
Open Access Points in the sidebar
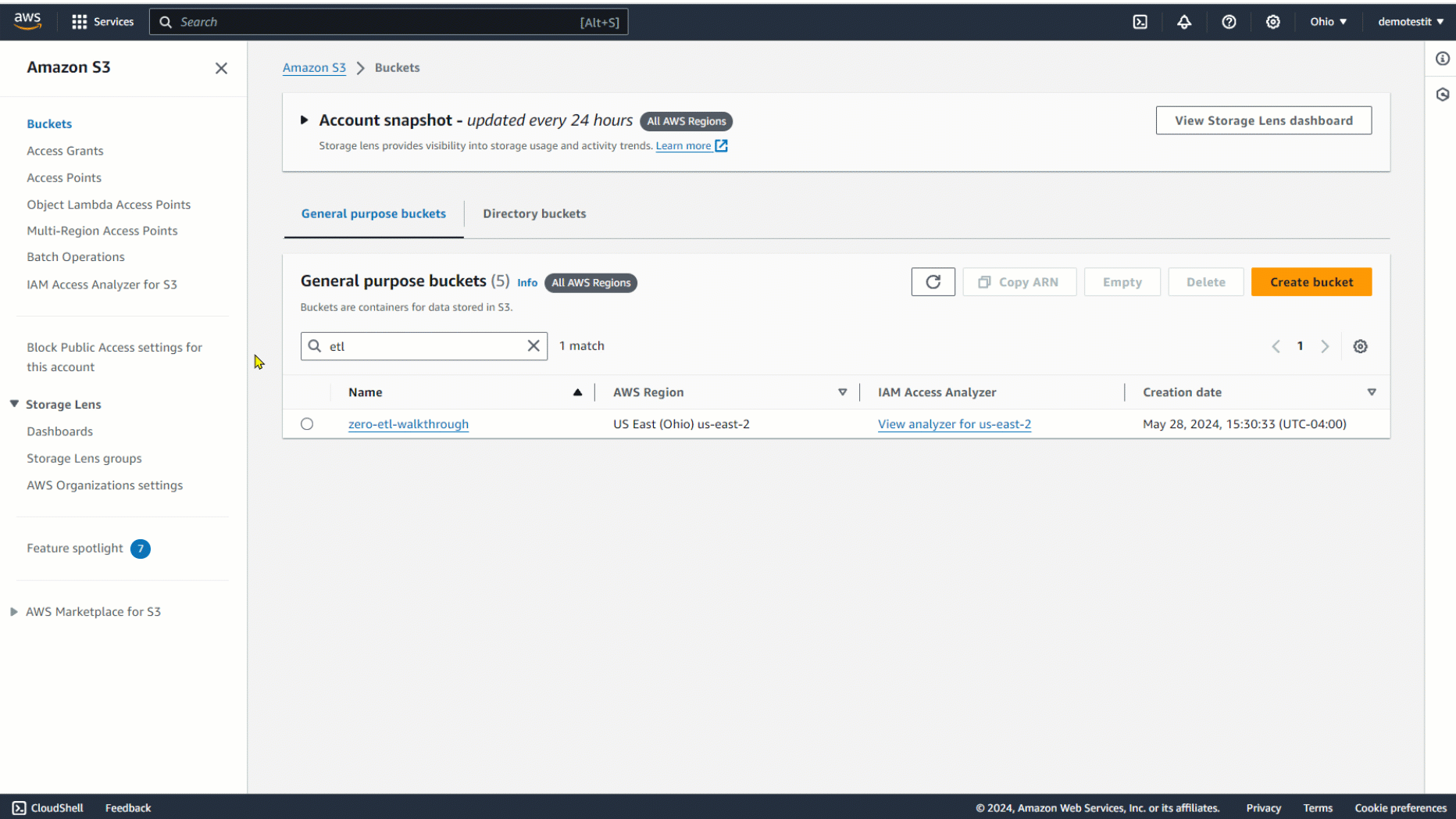(64, 178)
